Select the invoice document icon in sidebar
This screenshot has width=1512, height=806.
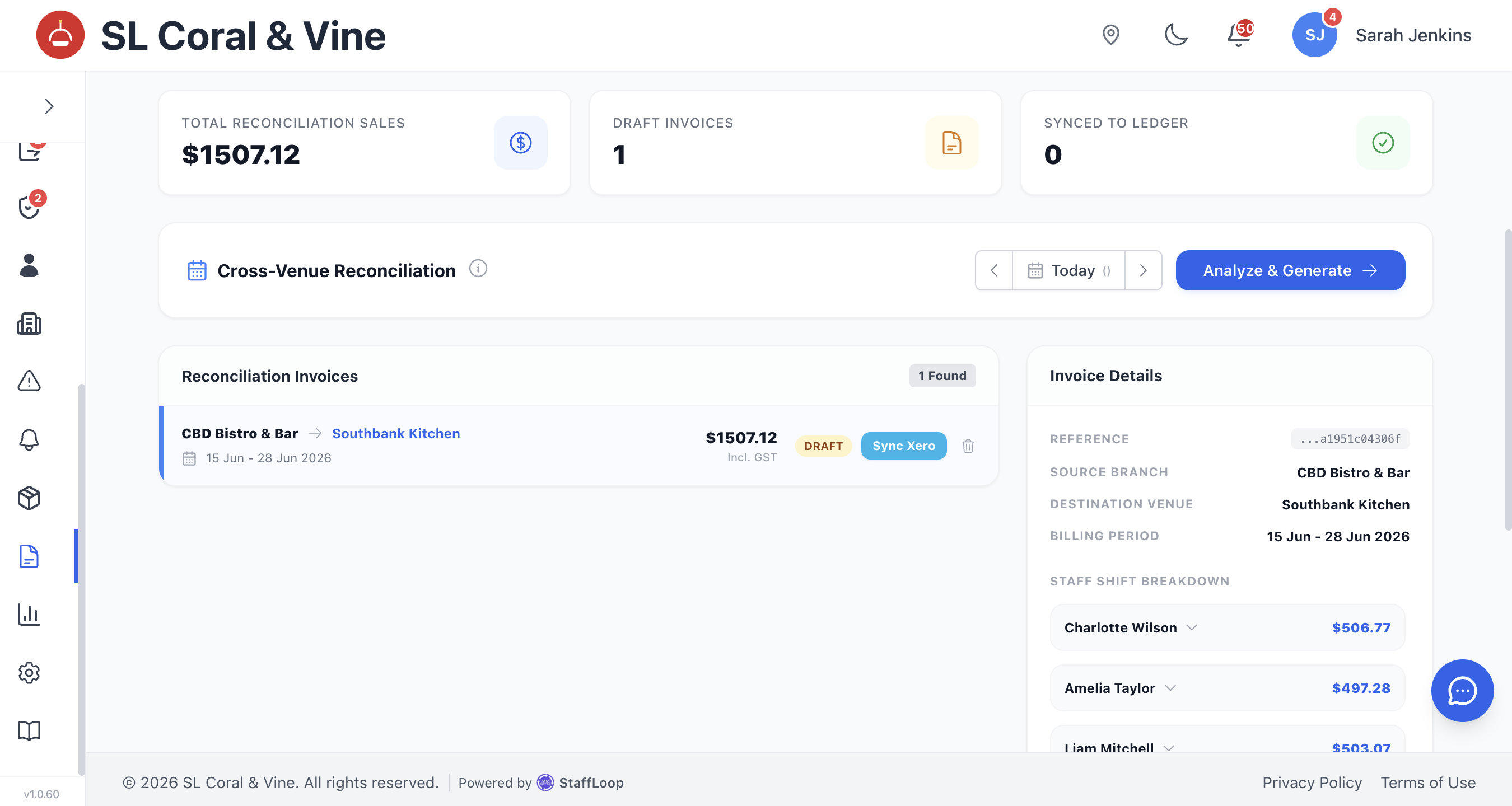[x=29, y=556]
